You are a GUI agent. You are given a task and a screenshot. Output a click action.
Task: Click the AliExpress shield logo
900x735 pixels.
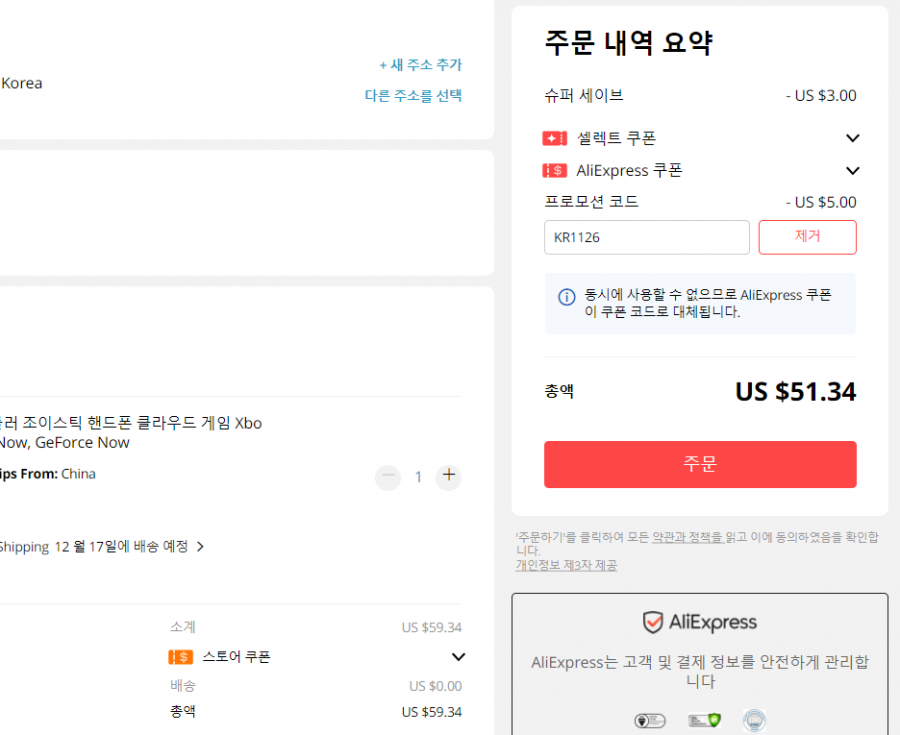pos(653,622)
